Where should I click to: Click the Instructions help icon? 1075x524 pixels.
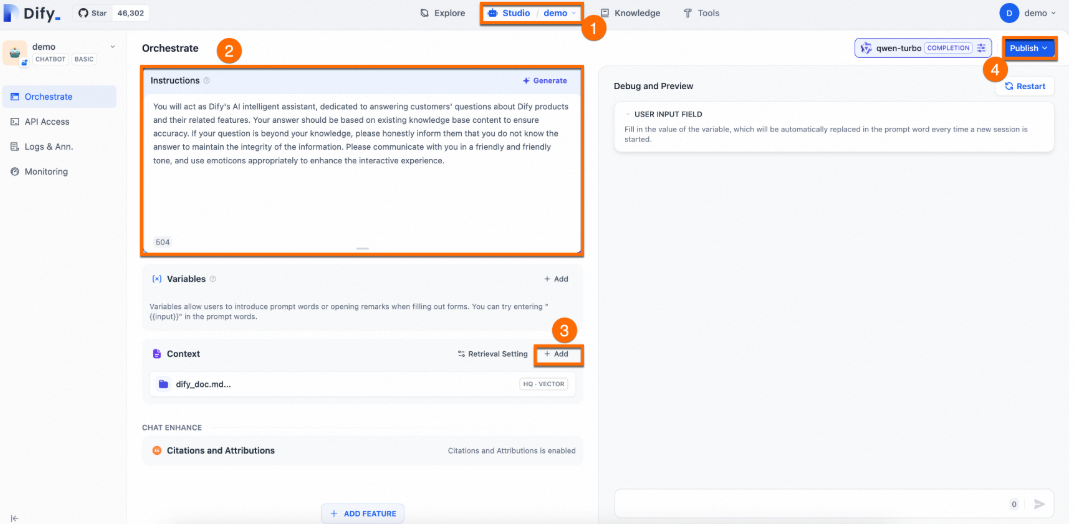tap(207, 80)
